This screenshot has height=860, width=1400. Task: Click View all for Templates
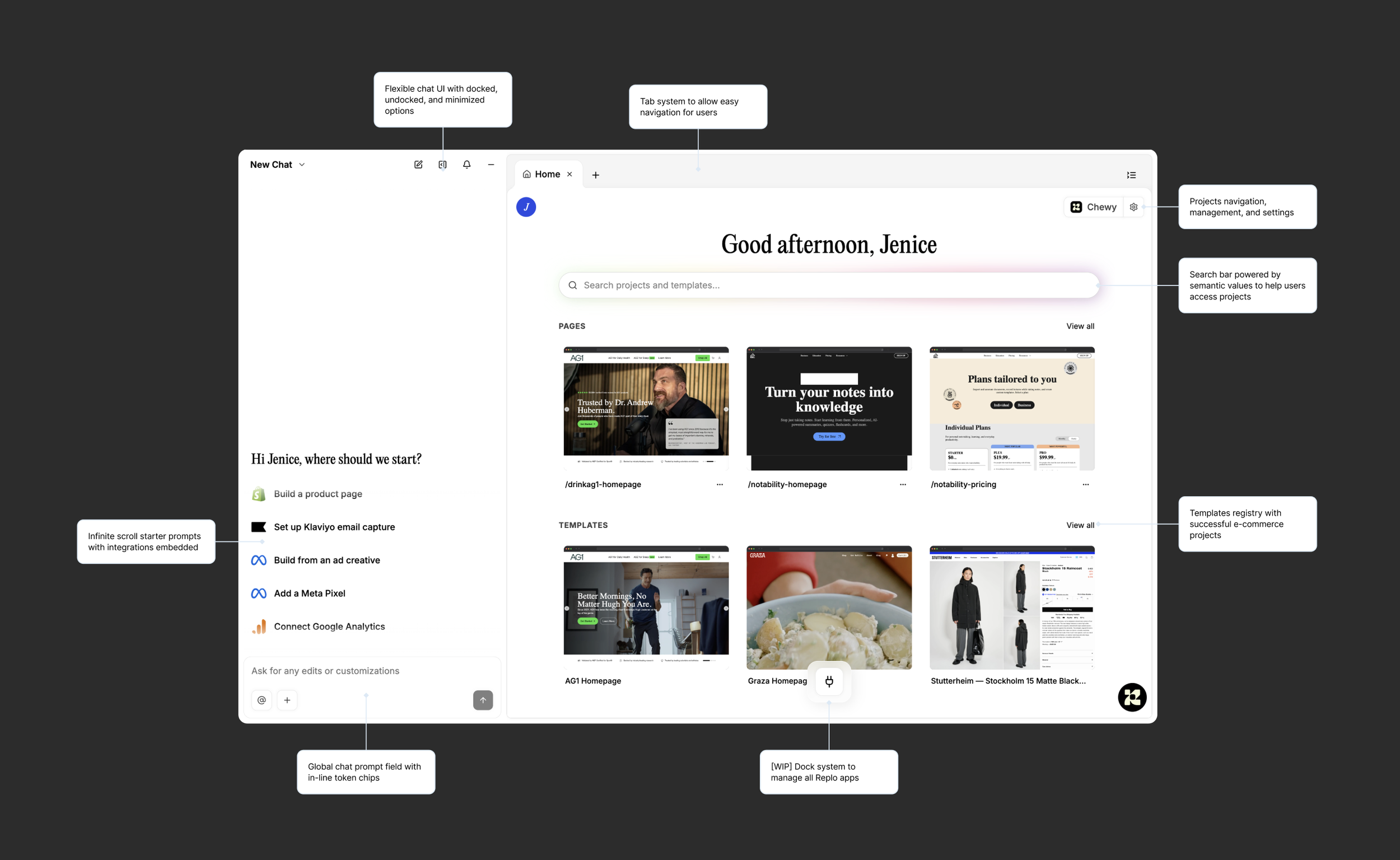tap(1080, 525)
